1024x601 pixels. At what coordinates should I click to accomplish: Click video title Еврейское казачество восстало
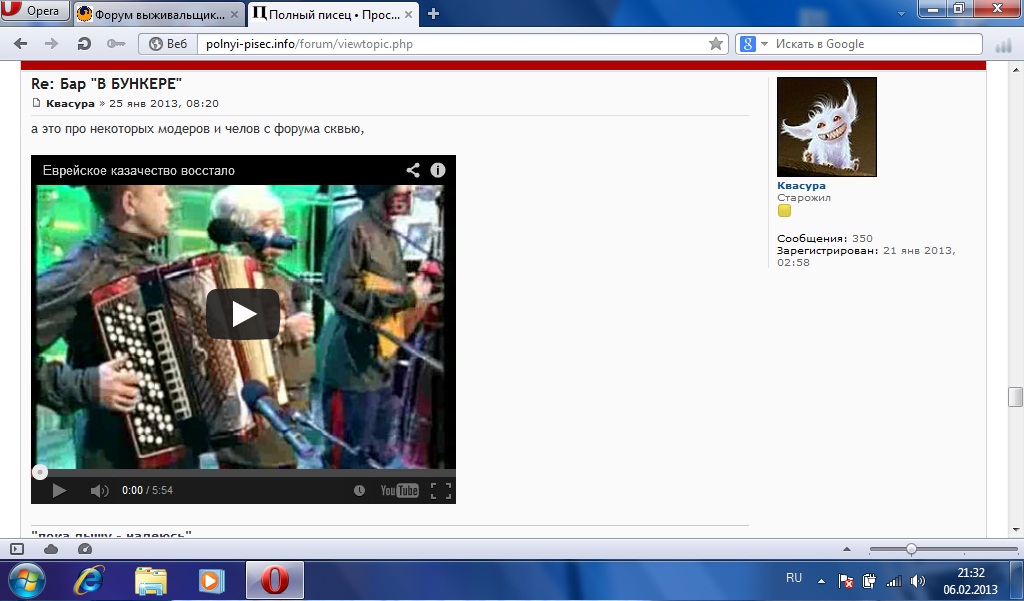[x=138, y=171]
